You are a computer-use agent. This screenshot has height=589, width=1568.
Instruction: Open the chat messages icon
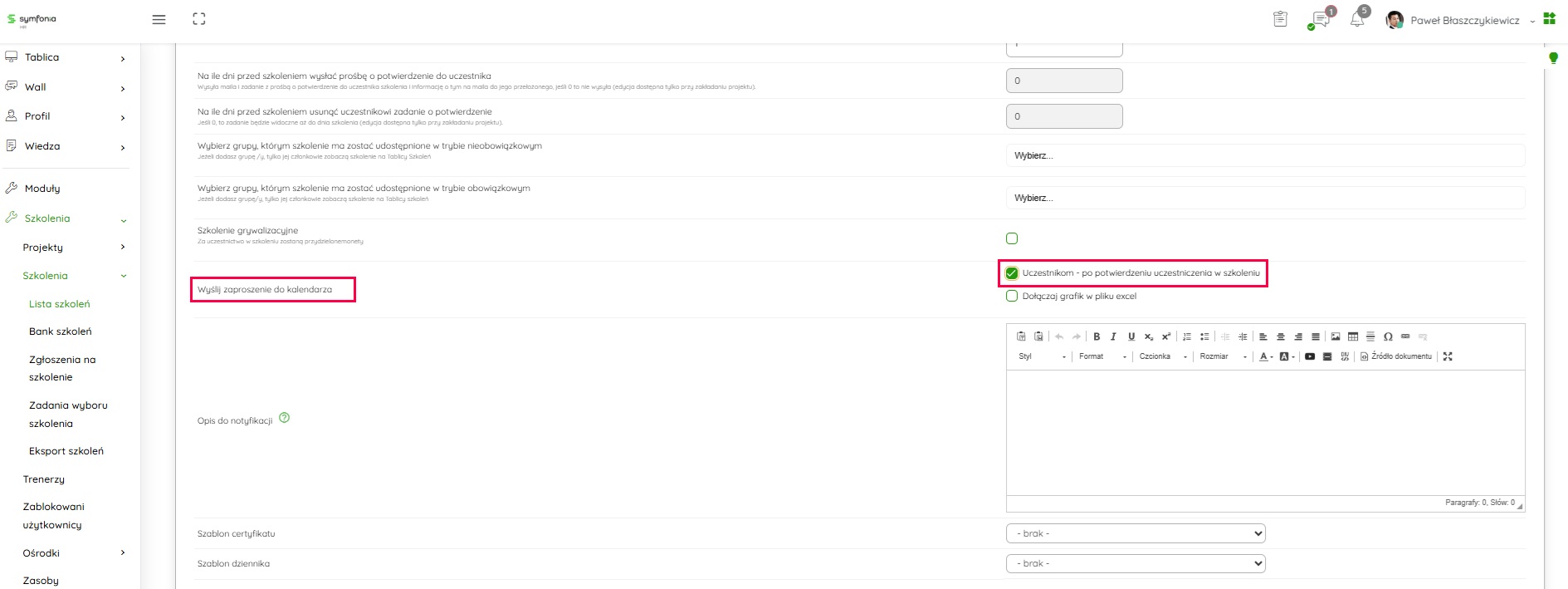pyautogui.click(x=1320, y=20)
